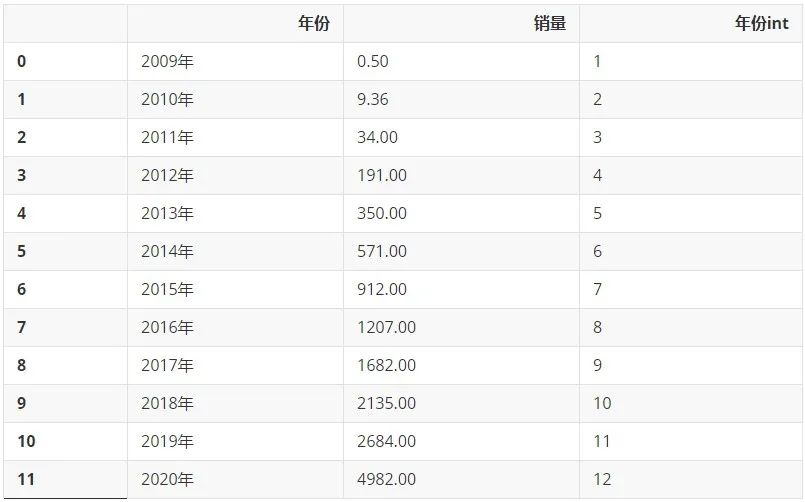Select sales value 191.00
Screen dimensions: 805x502
(381, 176)
